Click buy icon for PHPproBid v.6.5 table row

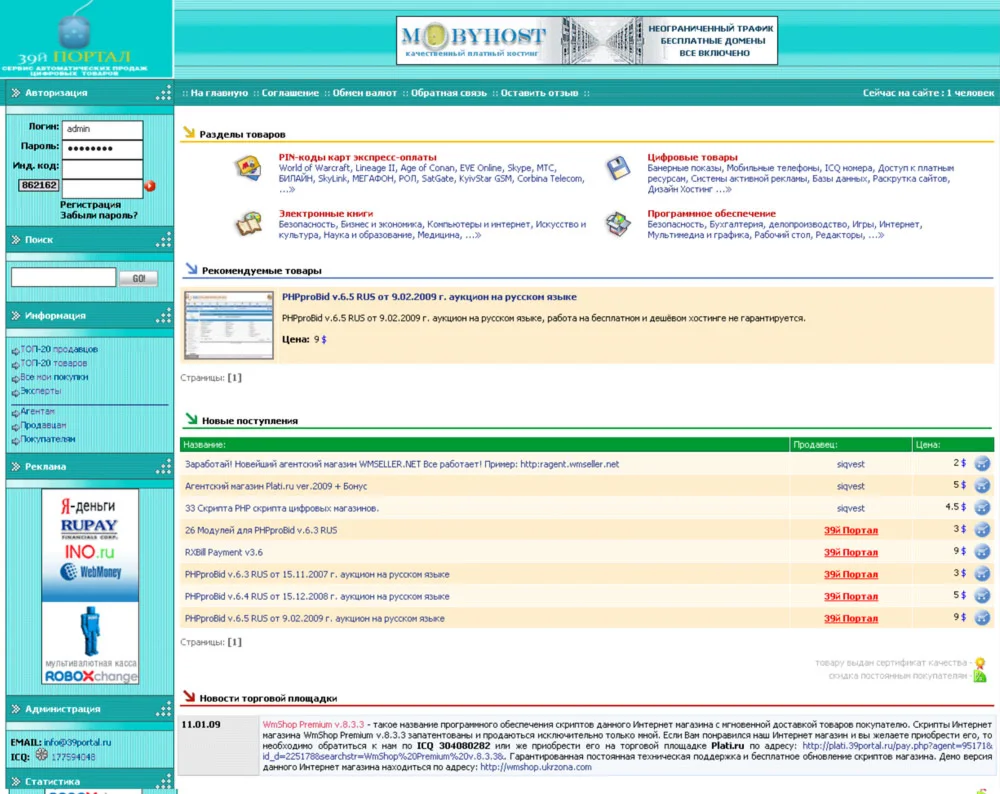point(982,618)
